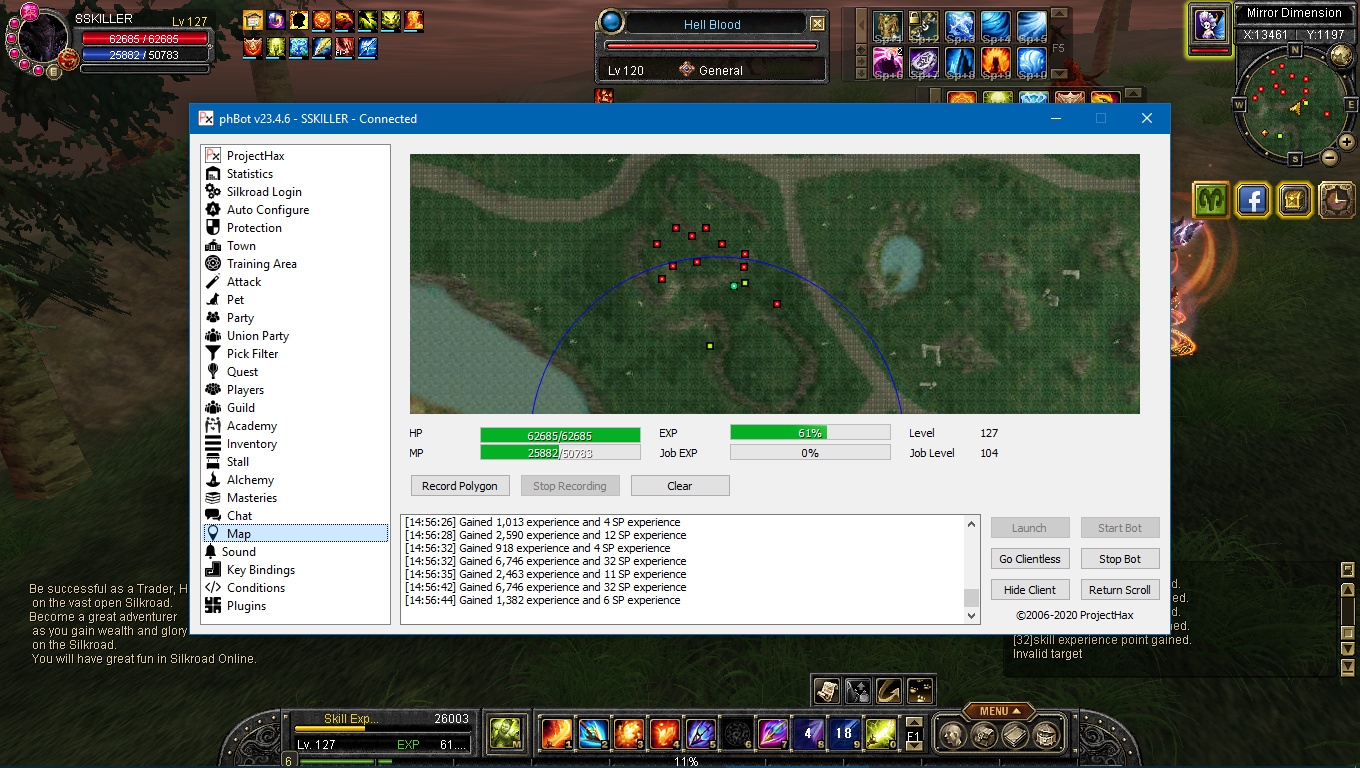Click the Go Clientless button

tap(1029, 559)
